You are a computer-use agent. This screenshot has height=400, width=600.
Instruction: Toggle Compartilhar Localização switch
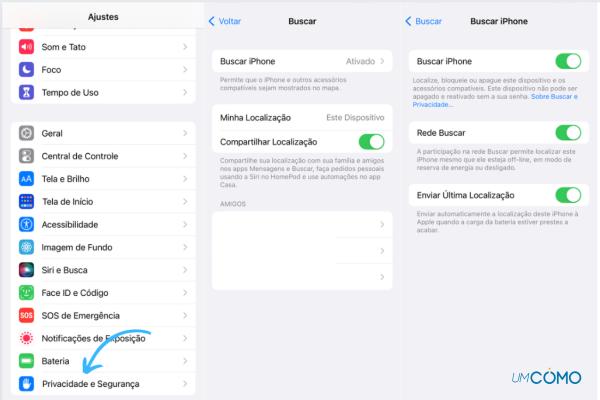point(372,142)
